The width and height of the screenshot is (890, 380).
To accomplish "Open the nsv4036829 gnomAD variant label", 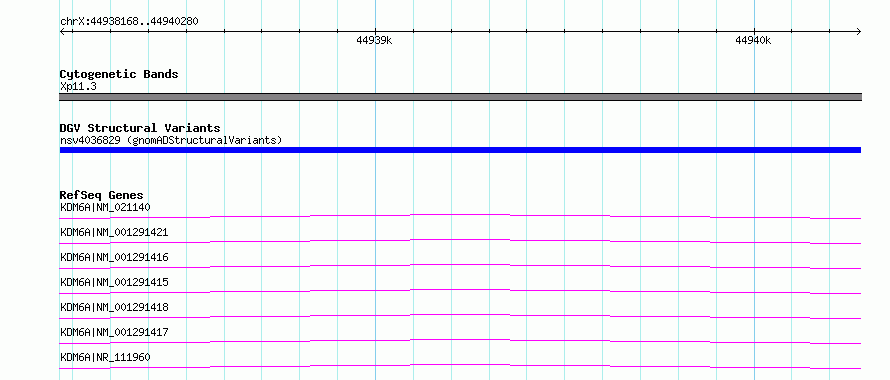I will [171, 140].
